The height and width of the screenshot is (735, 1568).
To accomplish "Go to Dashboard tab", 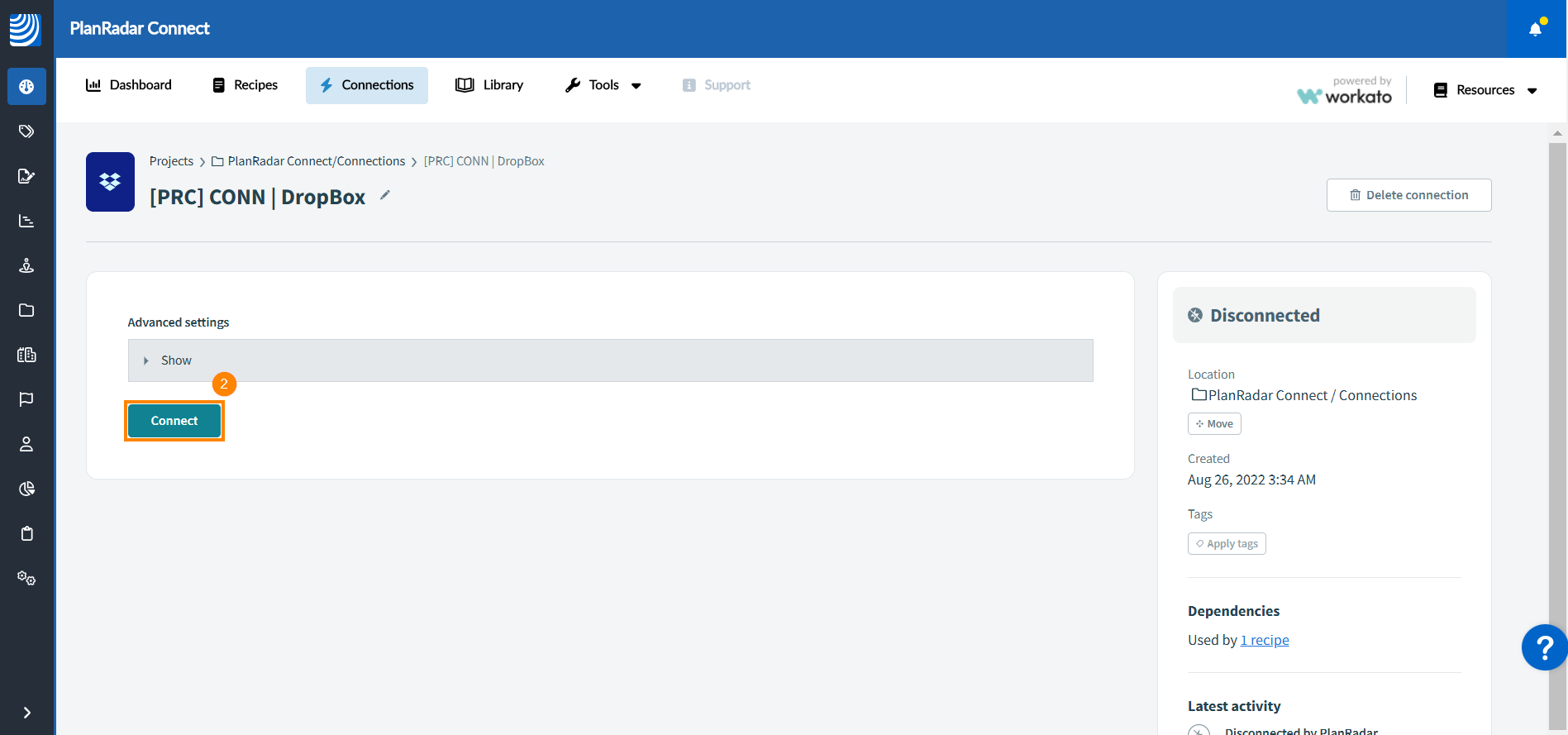I will (128, 85).
